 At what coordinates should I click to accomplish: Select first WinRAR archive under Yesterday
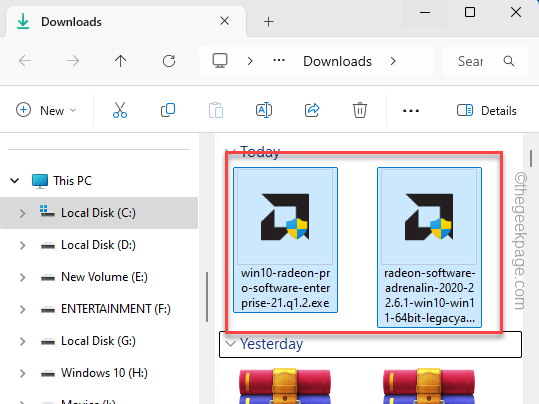pyautogui.click(x=285, y=386)
